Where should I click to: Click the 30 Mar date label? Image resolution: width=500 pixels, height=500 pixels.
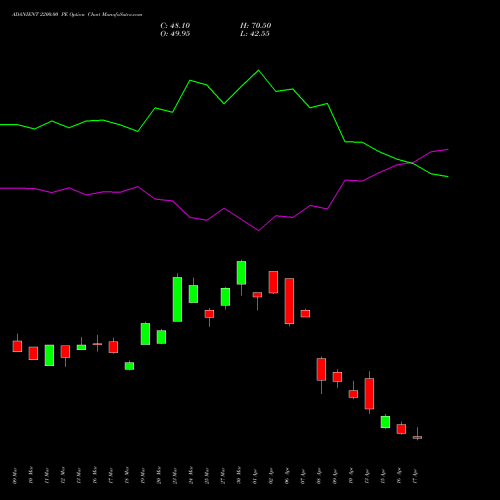coord(239,476)
